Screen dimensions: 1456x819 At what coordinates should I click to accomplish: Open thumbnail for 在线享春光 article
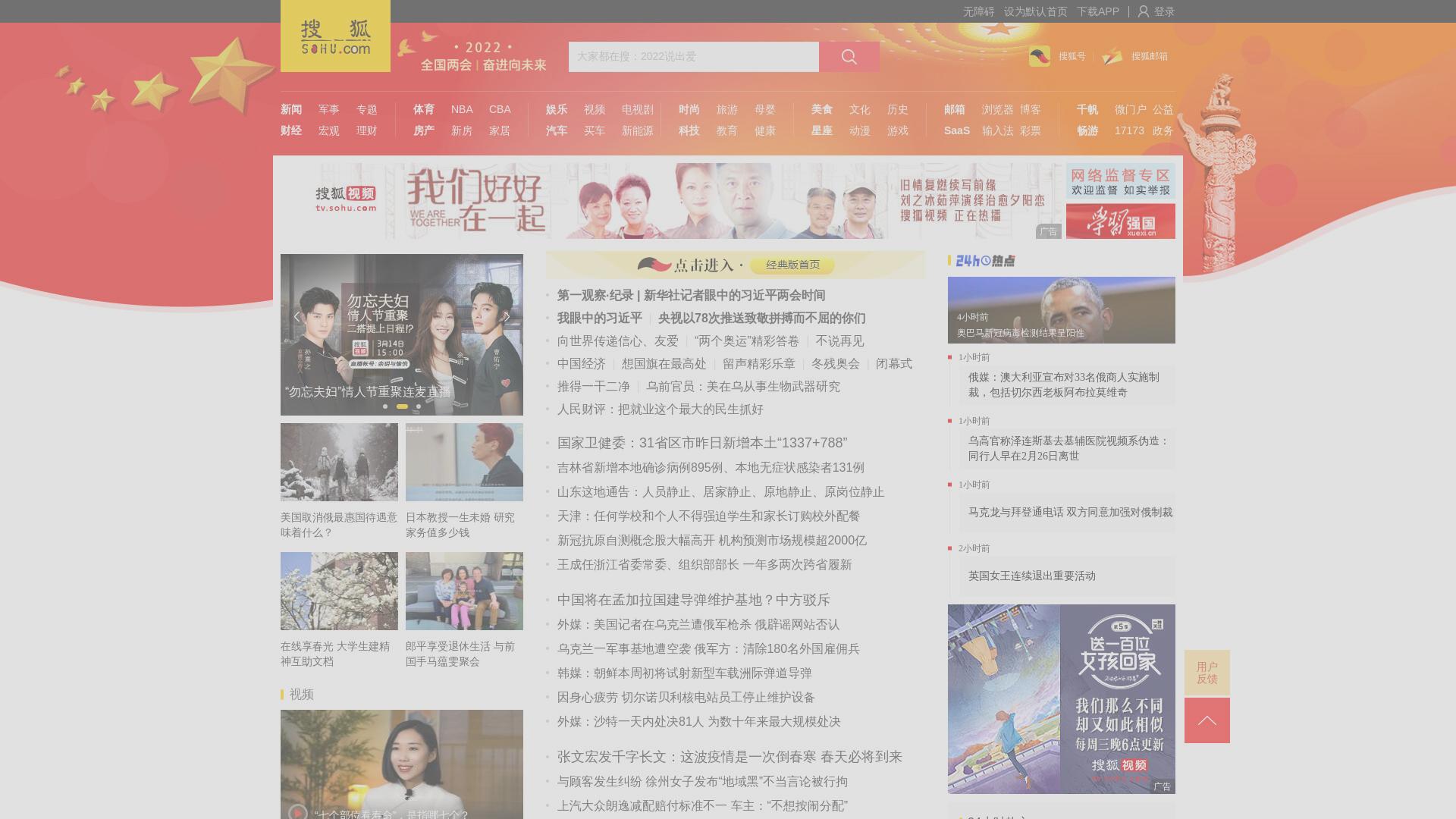pyautogui.click(x=339, y=591)
